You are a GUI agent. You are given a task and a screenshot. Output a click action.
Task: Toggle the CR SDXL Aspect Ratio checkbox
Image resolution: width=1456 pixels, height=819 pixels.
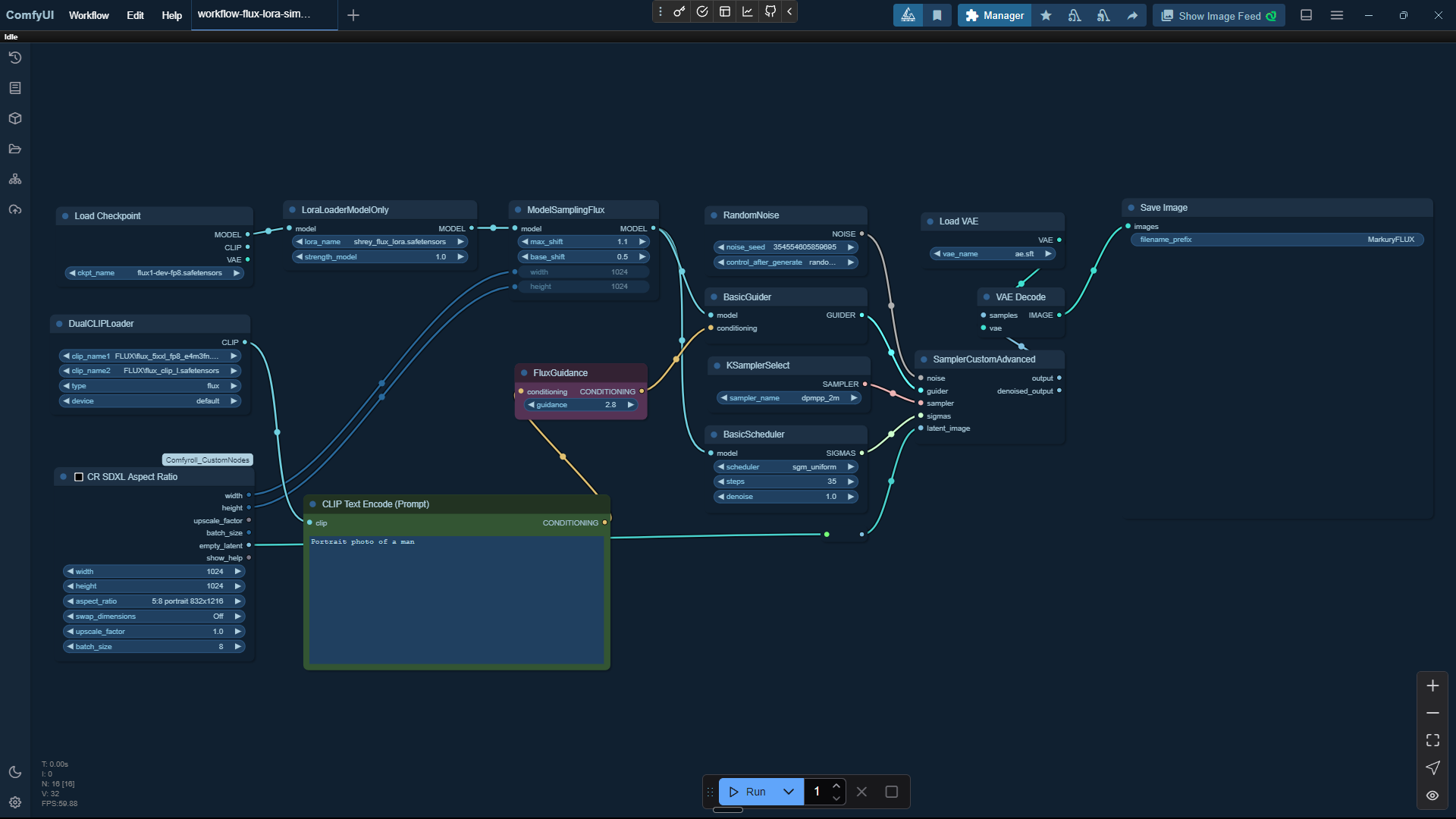coord(79,477)
